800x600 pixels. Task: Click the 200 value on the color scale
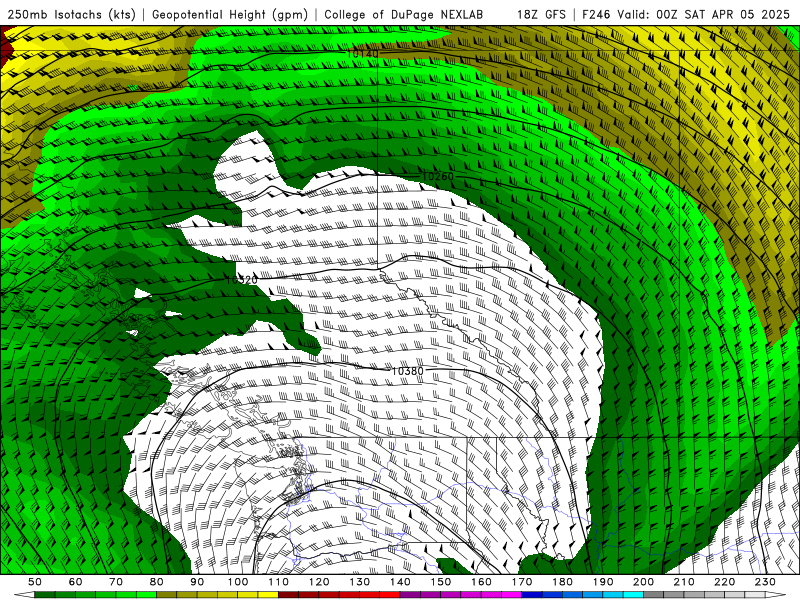(643, 582)
